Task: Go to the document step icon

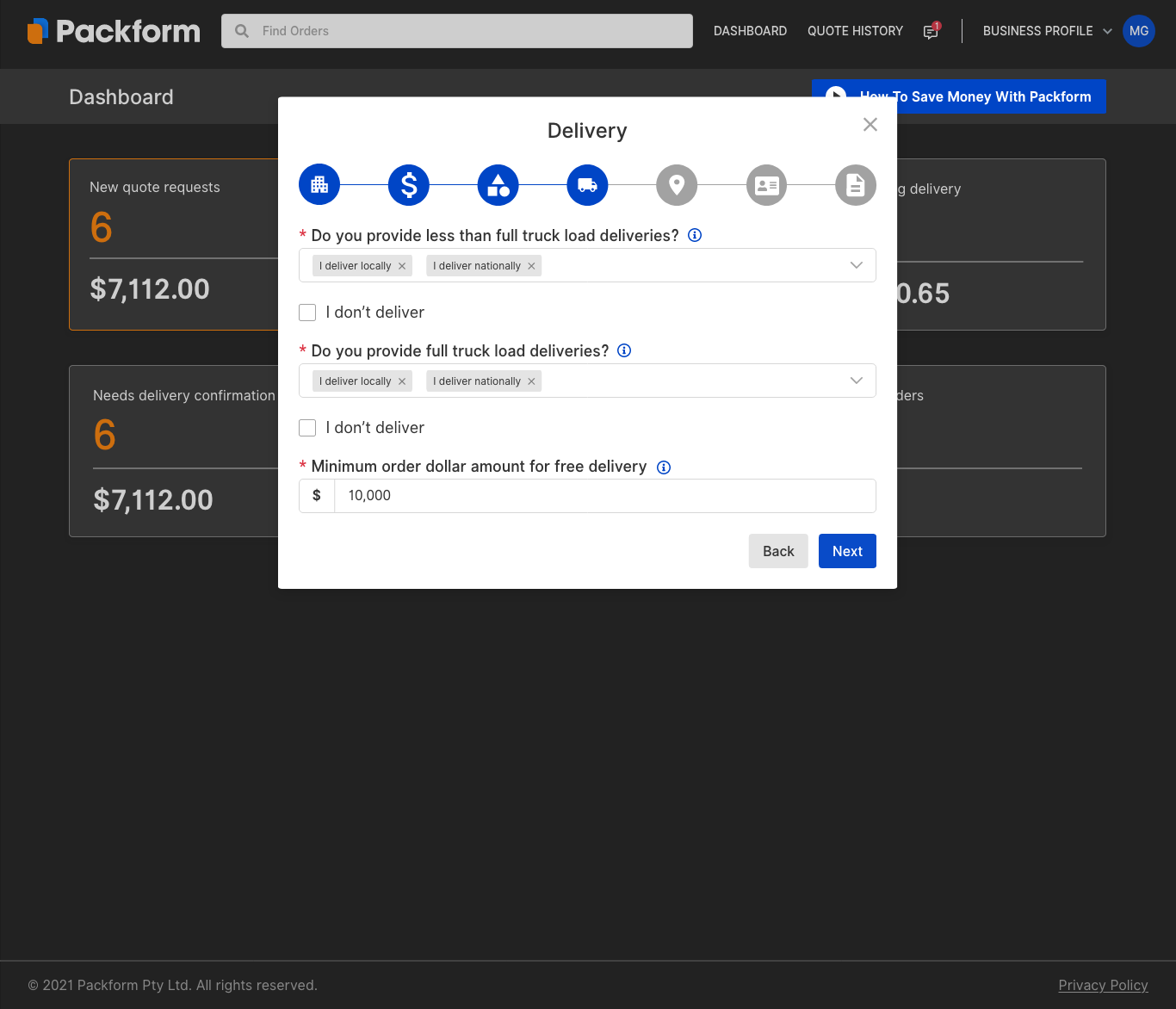Action: pyautogui.click(x=855, y=185)
